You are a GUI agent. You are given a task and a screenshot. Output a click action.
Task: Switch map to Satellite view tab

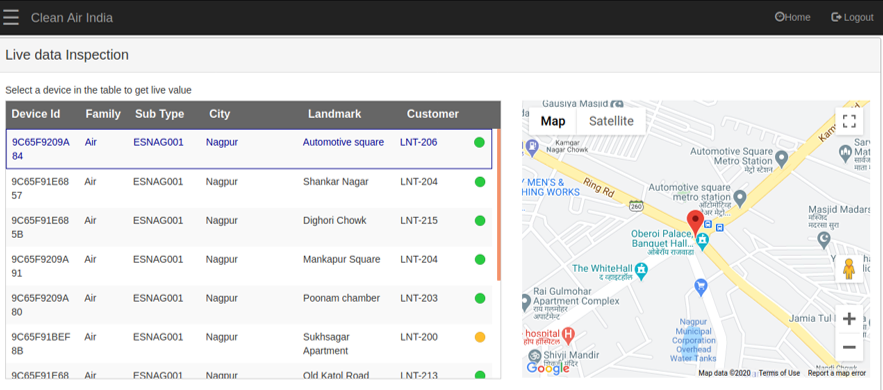(612, 121)
